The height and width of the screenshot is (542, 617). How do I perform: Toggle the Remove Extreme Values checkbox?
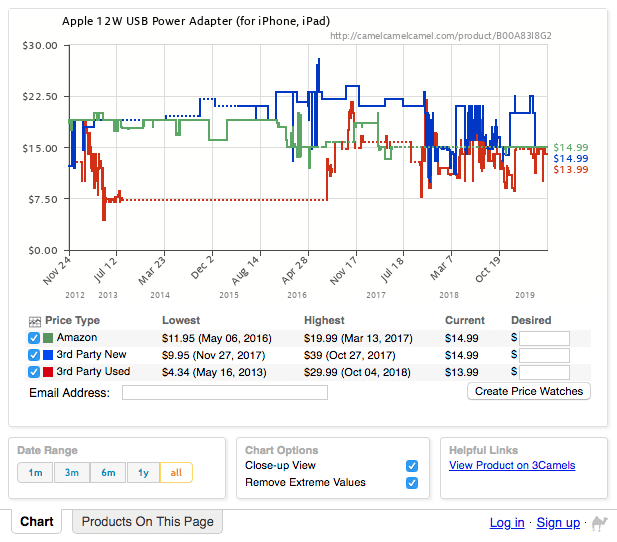pyautogui.click(x=412, y=483)
